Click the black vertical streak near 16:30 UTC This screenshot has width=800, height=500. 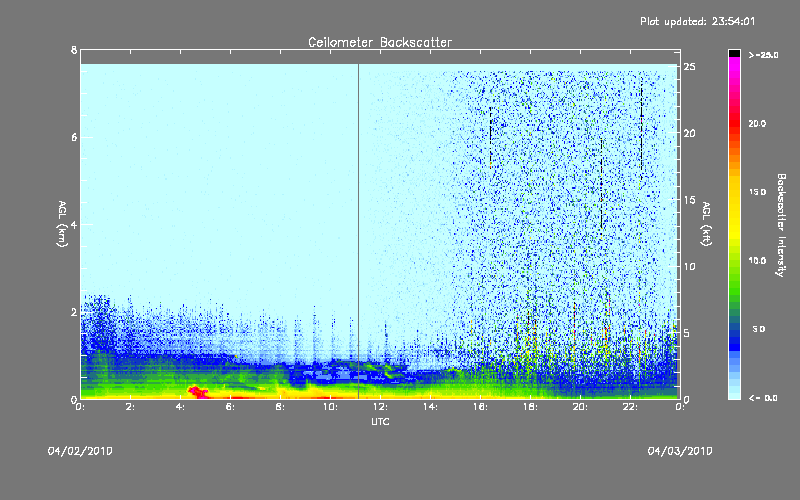point(490,137)
